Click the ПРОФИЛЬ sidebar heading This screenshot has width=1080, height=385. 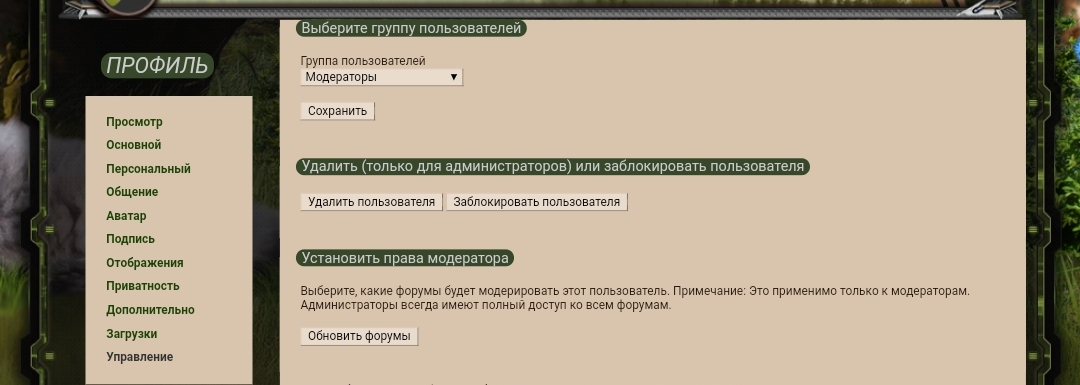click(157, 65)
